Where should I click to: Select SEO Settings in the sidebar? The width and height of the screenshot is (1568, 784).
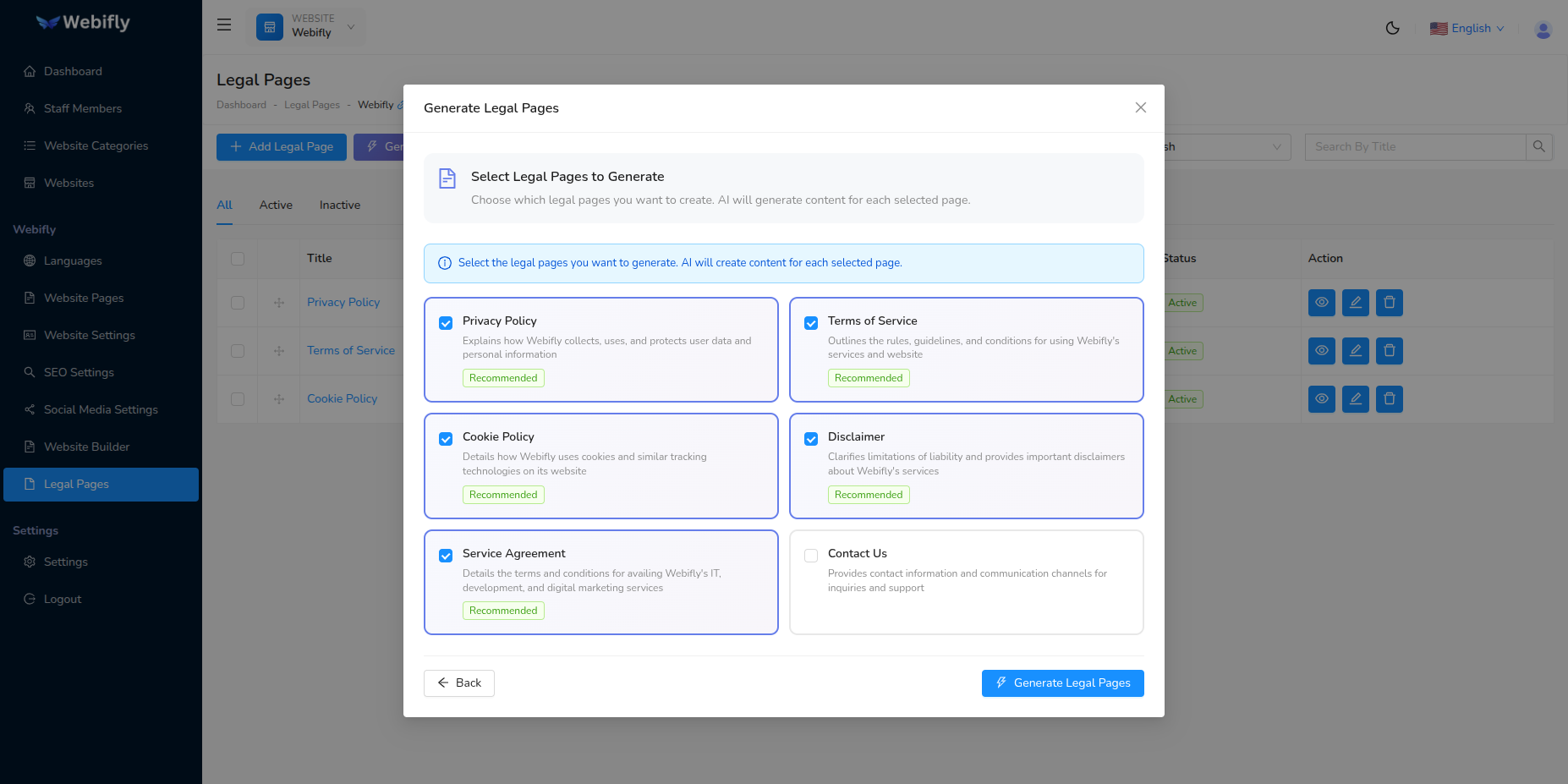coord(79,372)
